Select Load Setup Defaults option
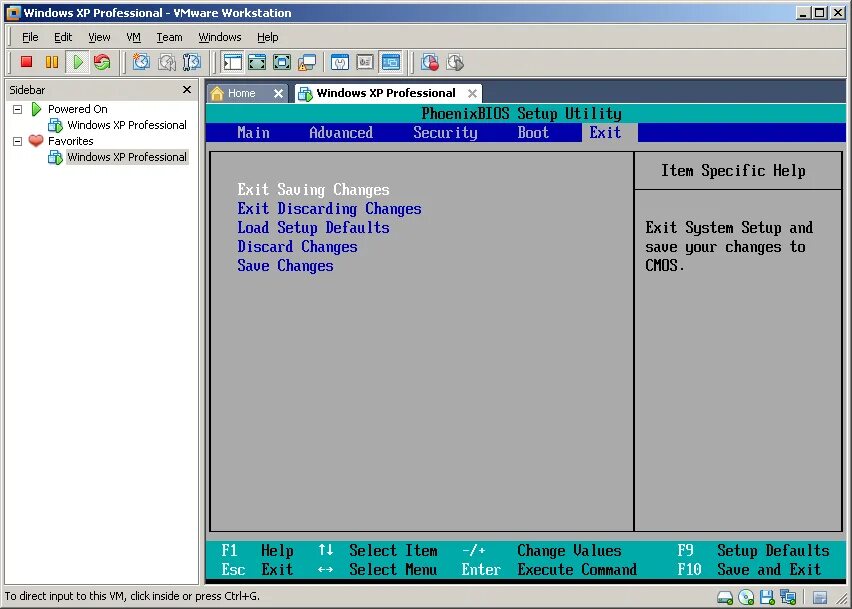Viewport: 852px width, 609px height. pyautogui.click(x=313, y=228)
